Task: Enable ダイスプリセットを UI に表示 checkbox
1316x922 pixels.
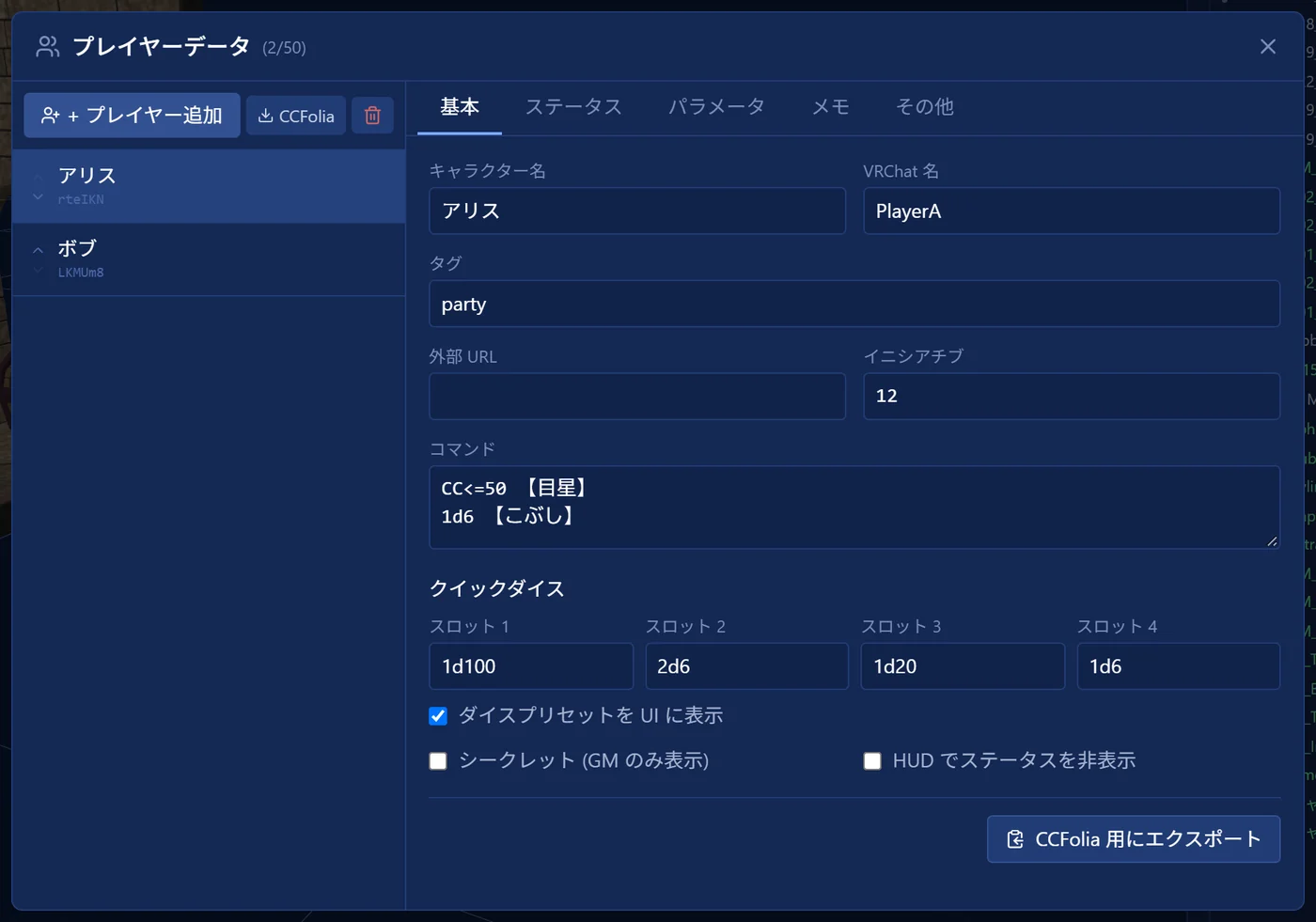Action: [438, 716]
